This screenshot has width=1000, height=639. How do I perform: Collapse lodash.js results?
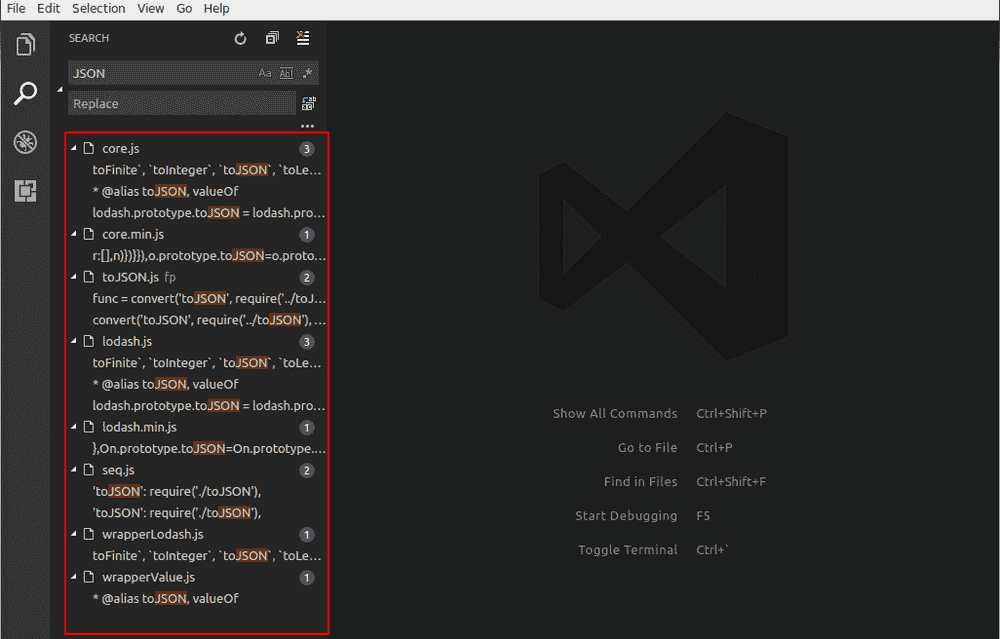74,341
